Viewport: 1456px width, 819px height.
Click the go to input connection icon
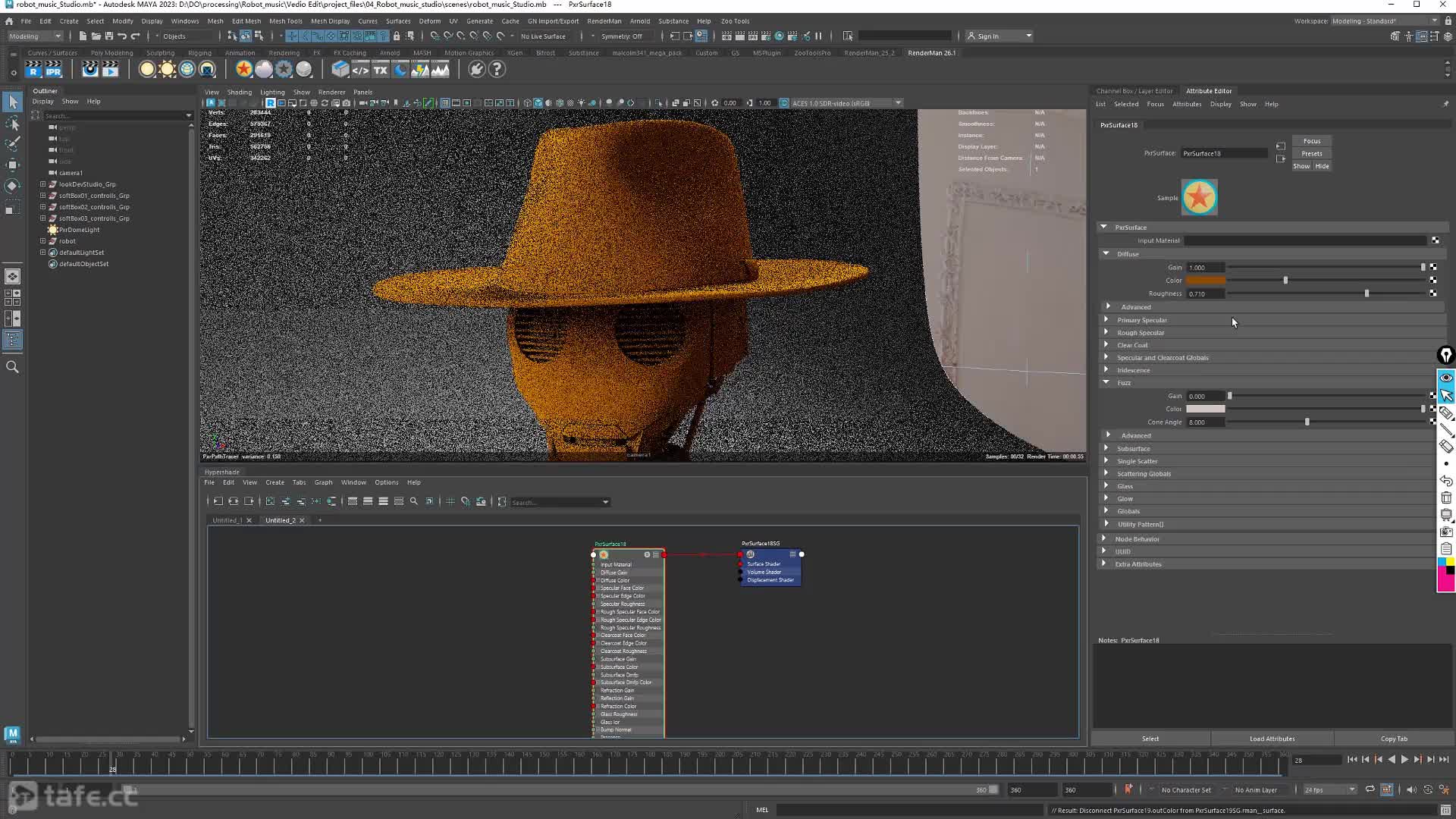coord(1281,146)
